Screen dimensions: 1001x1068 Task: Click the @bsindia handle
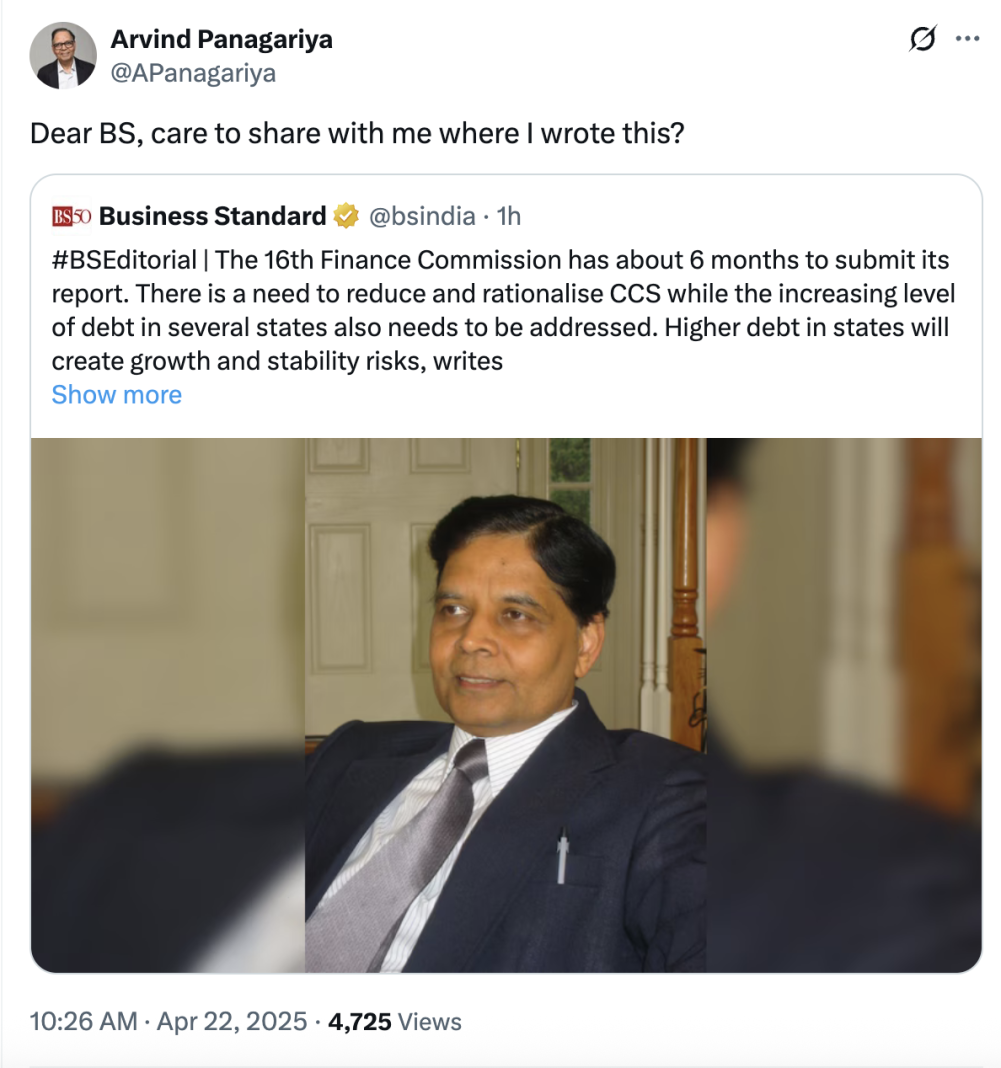pos(422,216)
